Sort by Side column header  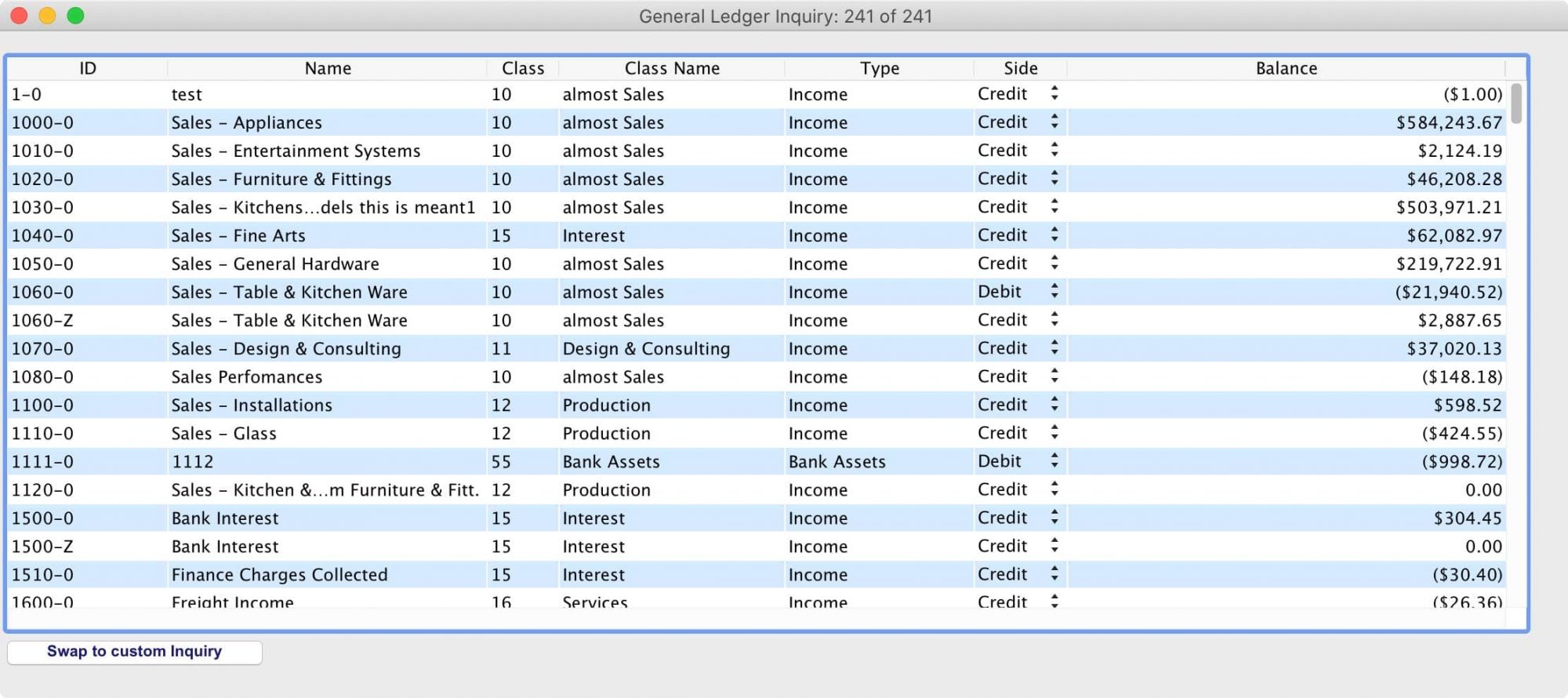[1021, 68]
